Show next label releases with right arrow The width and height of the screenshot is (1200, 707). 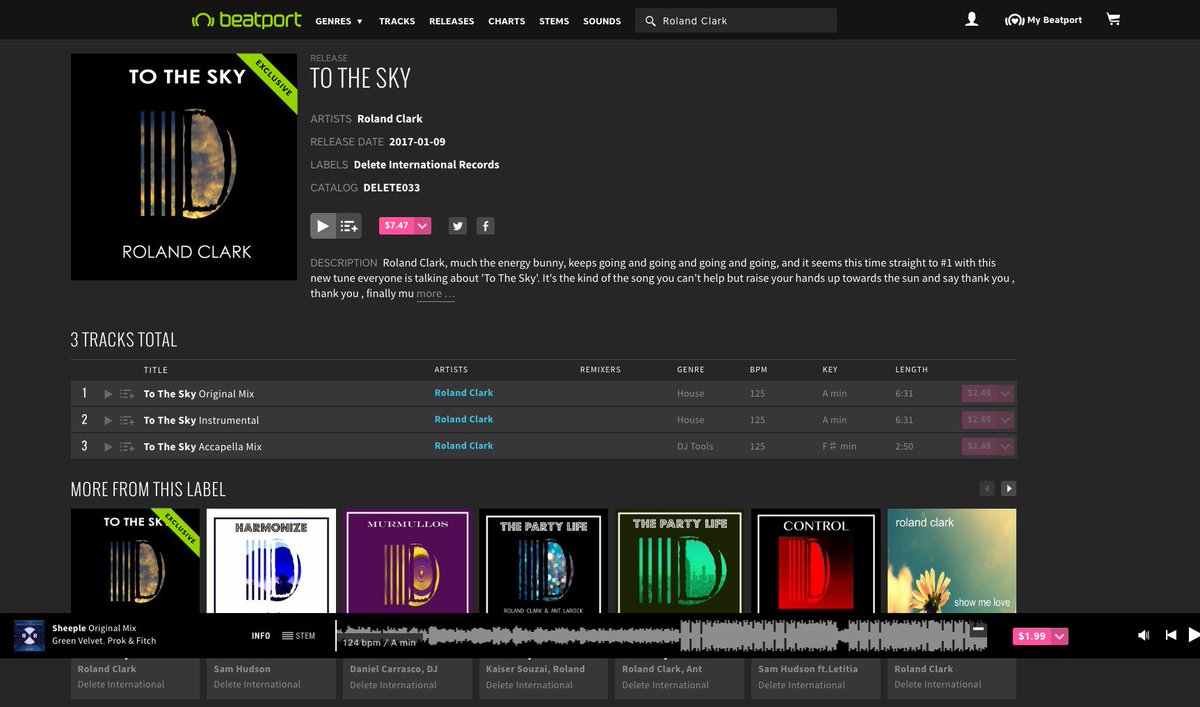(1009, 489)
